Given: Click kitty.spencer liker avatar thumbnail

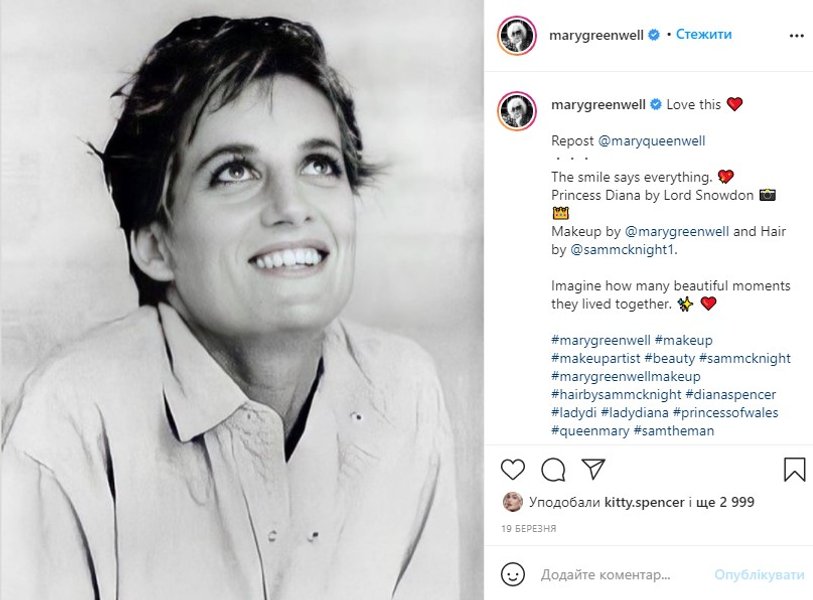Looking at the screenshot, I should 512,502.
